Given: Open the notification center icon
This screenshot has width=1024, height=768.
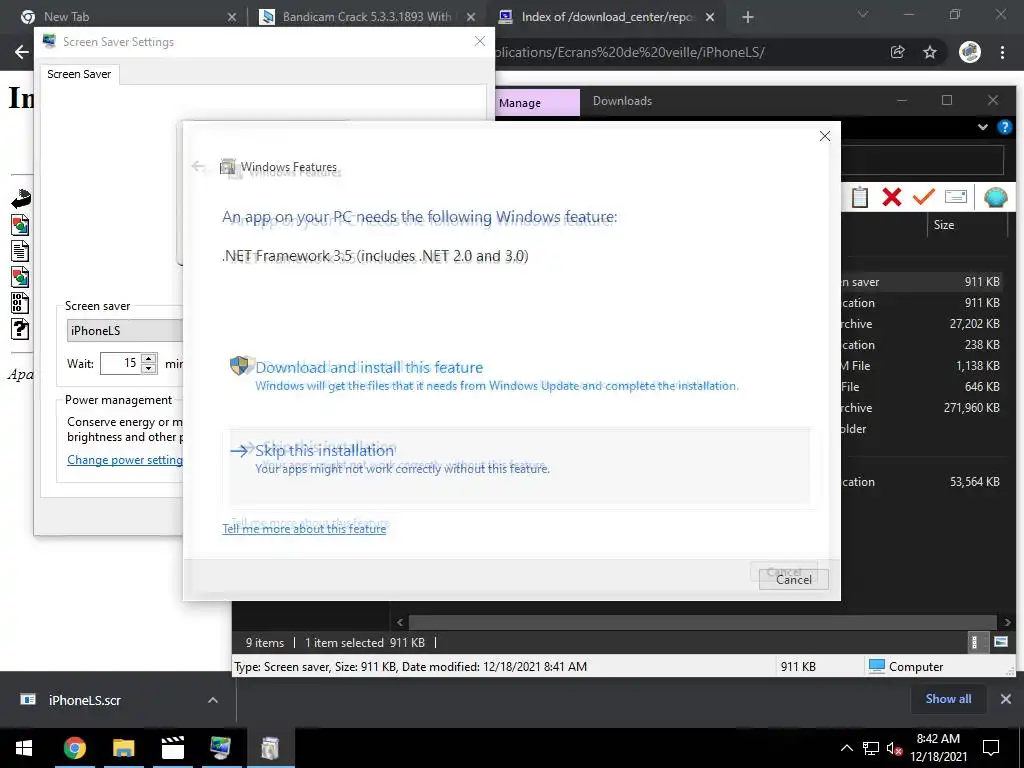Looking at the screenshot, I should (991, 748).
